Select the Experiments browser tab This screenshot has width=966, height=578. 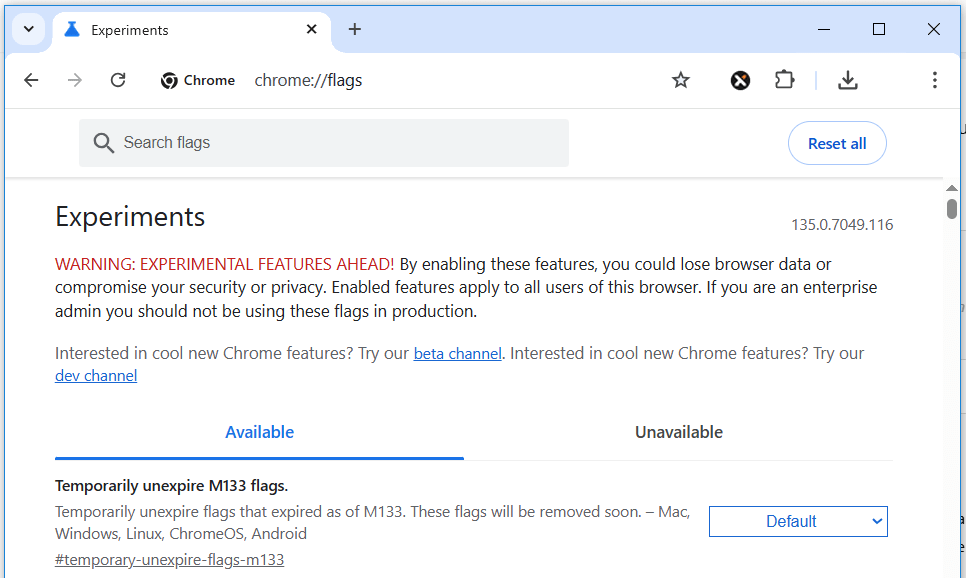(x=191, y=30)
